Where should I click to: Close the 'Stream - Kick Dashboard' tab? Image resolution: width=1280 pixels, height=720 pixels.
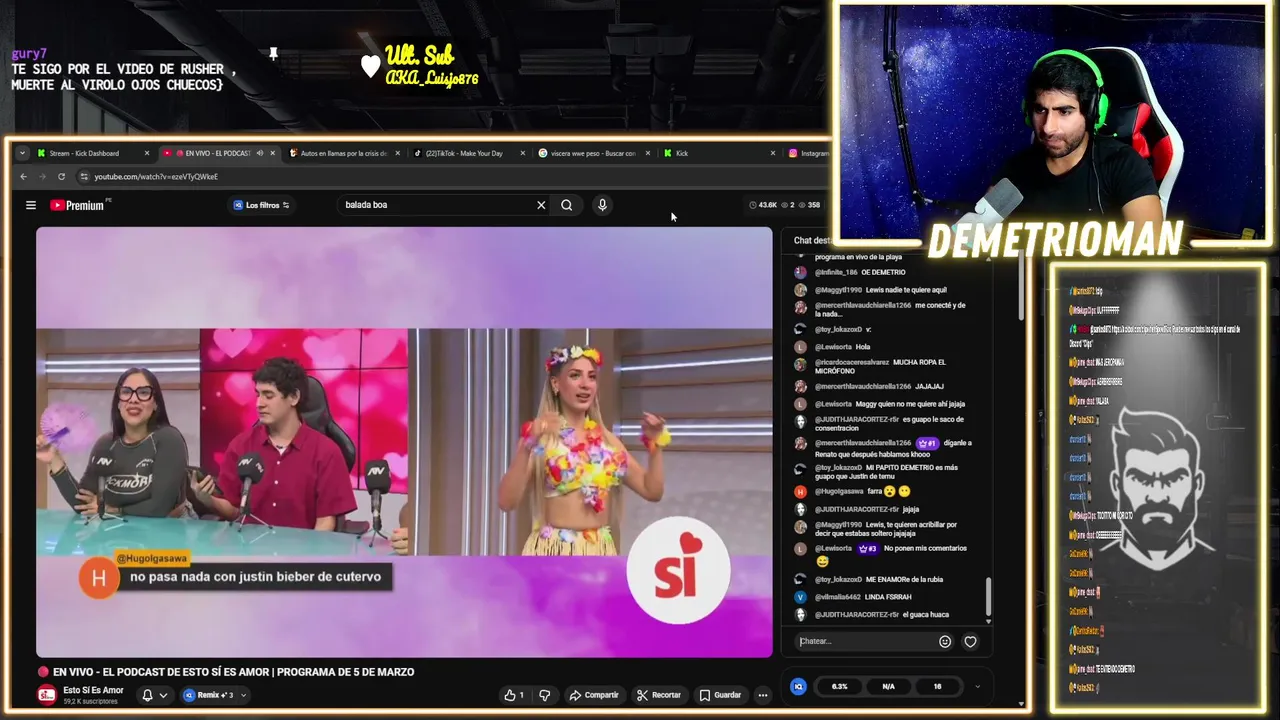click(147, 153)
